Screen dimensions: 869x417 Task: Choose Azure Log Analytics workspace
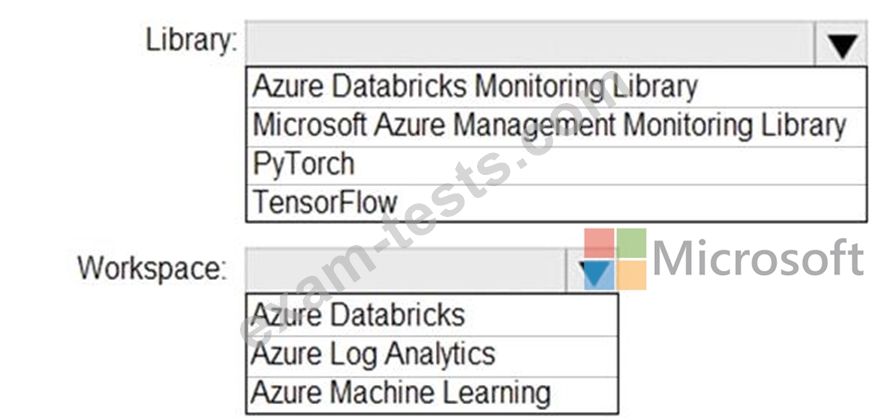click(432, 355)
